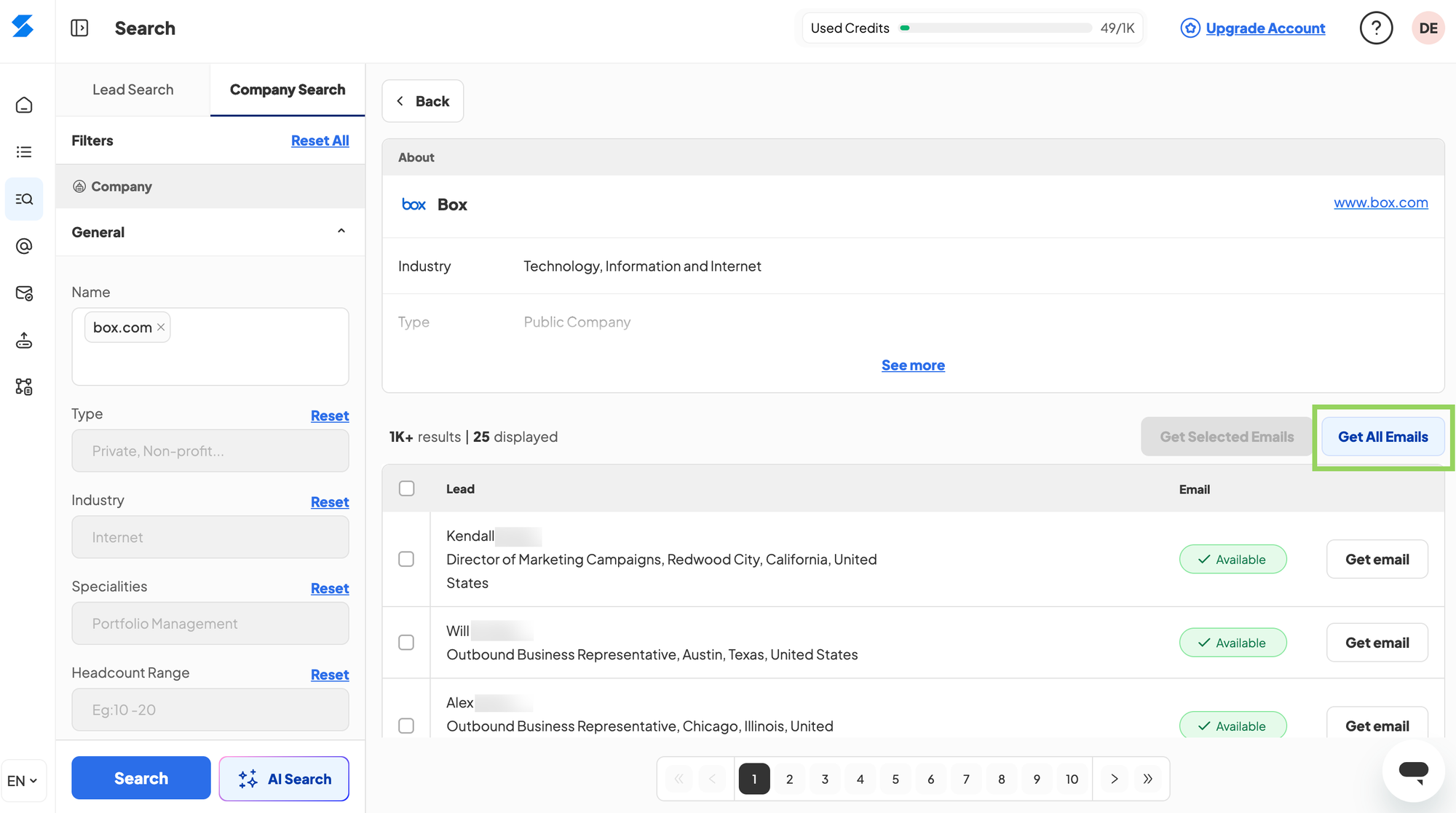
Task: Click Reset All filters link
Action: (320, 140)
